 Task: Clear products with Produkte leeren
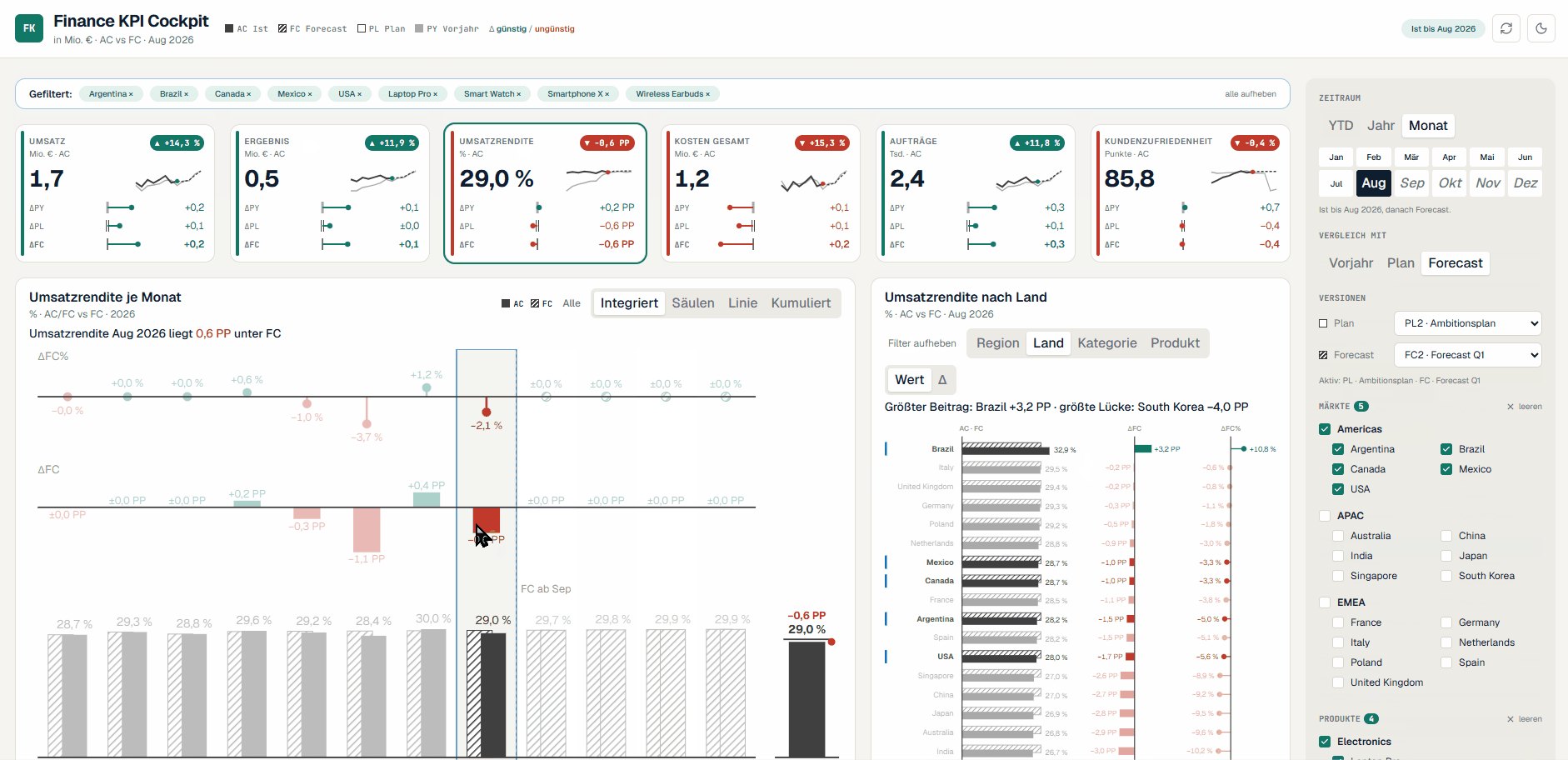click(1525, 719)
